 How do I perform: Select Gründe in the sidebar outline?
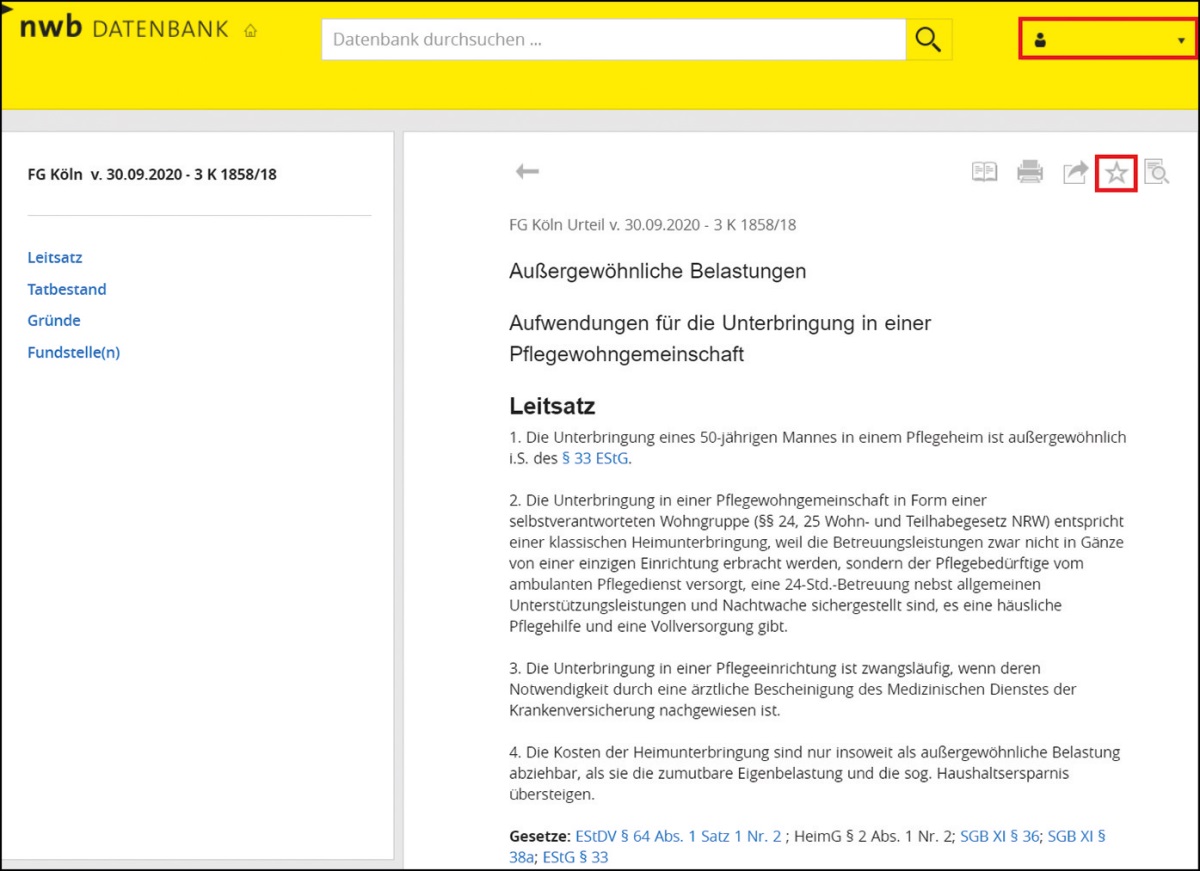(54, 320)
